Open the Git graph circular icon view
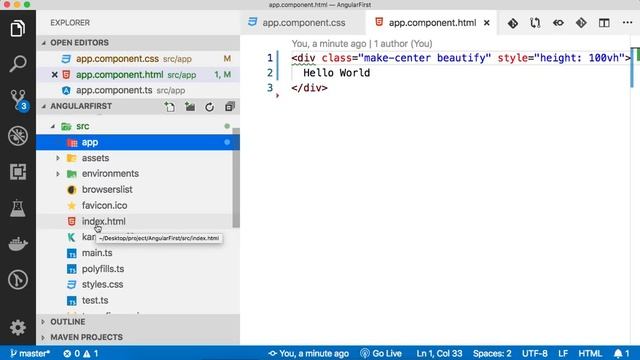This screenshot has height=360, width=640. coord(18,280)
